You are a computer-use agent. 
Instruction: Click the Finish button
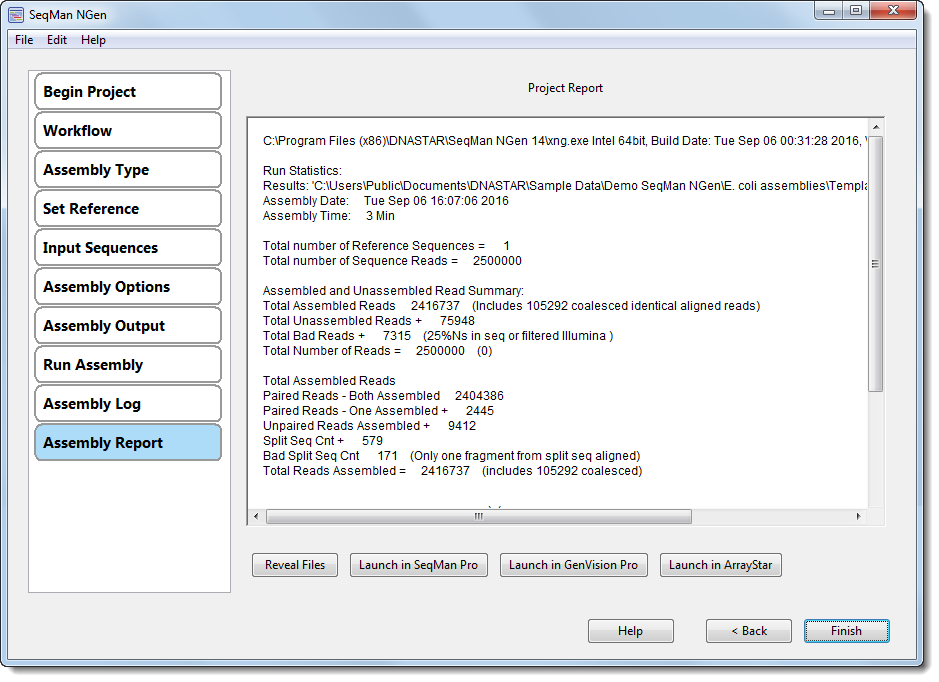click(x=846, y=631)
